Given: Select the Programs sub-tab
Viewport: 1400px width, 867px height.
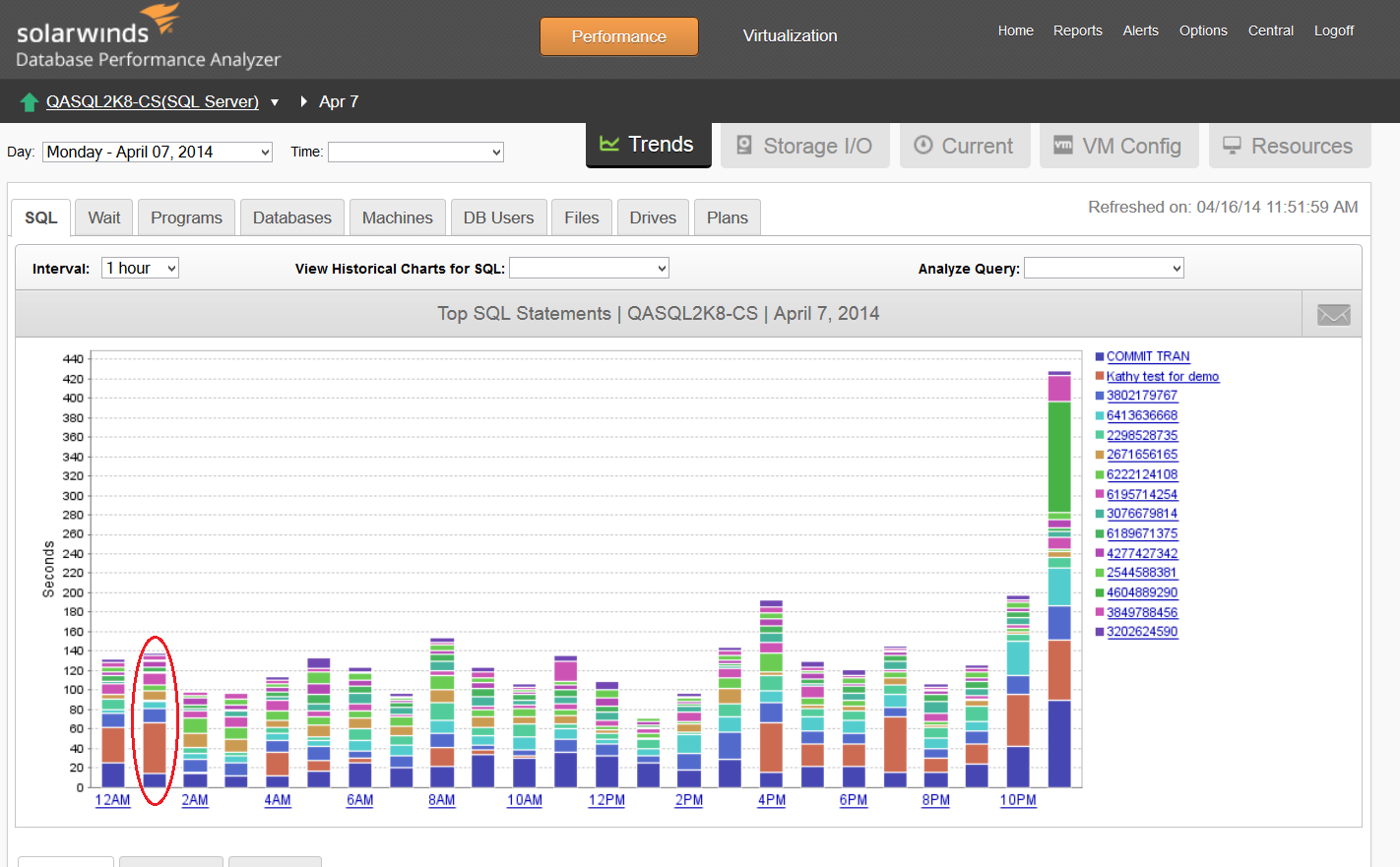Looking at the screenshot, I should coord(187,217).
